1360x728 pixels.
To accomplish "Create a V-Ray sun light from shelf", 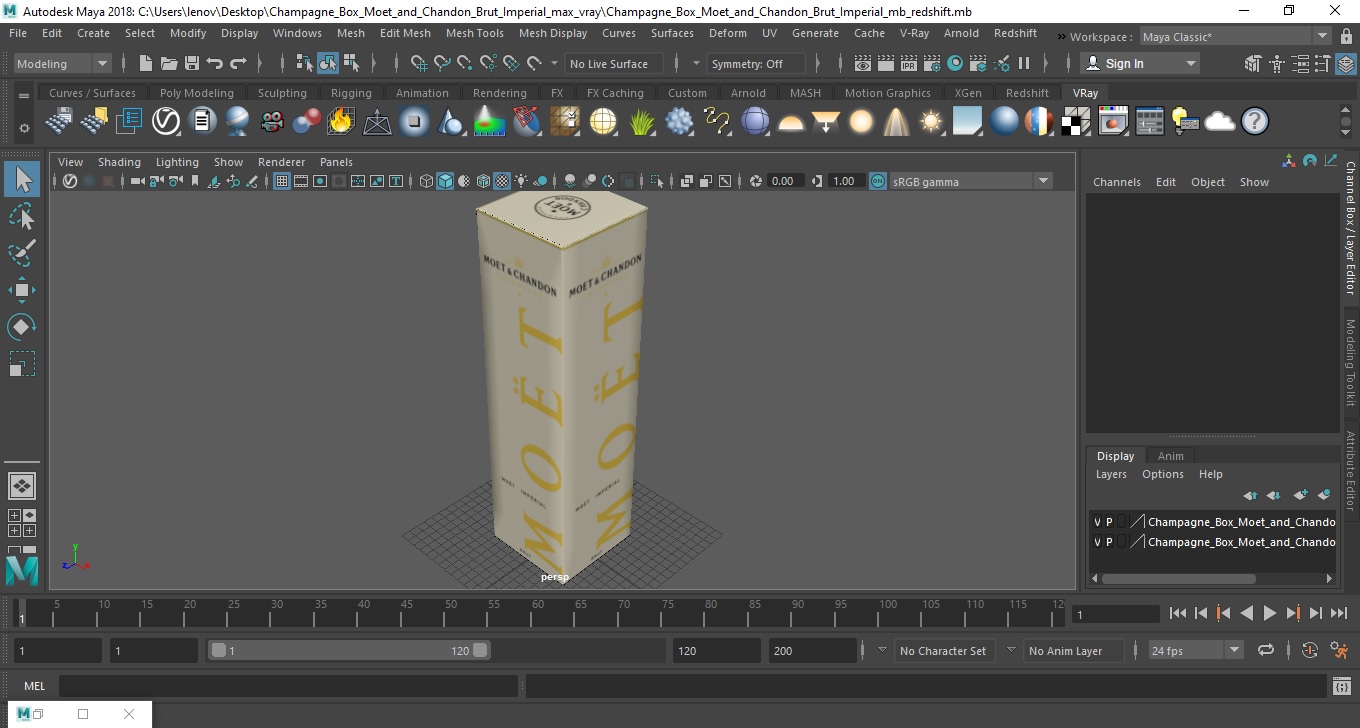I will 931,122.
